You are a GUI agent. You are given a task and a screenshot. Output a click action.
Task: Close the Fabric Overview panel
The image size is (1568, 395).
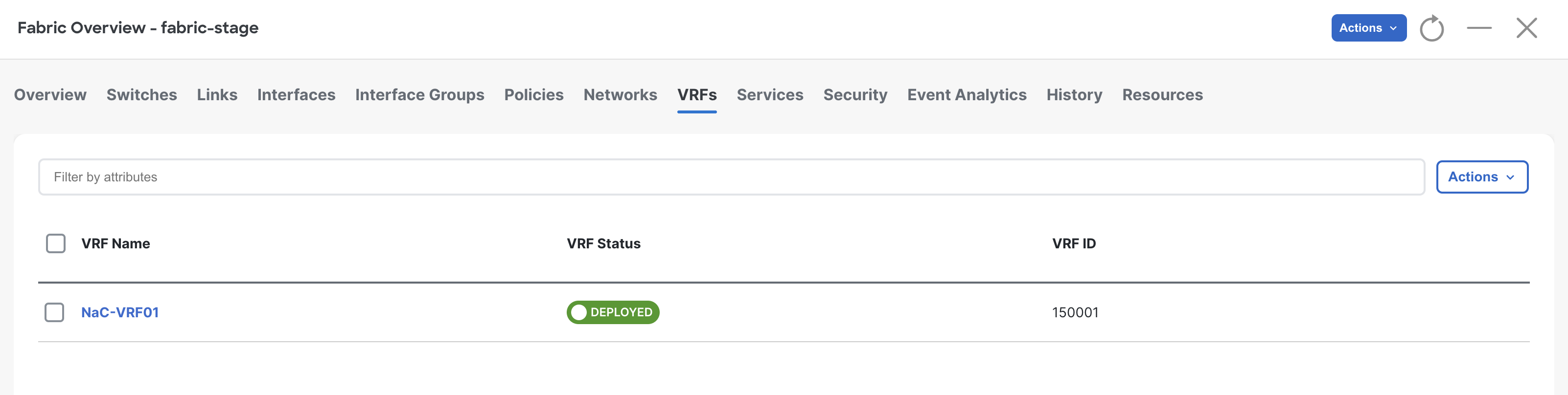pos(1526,28)
